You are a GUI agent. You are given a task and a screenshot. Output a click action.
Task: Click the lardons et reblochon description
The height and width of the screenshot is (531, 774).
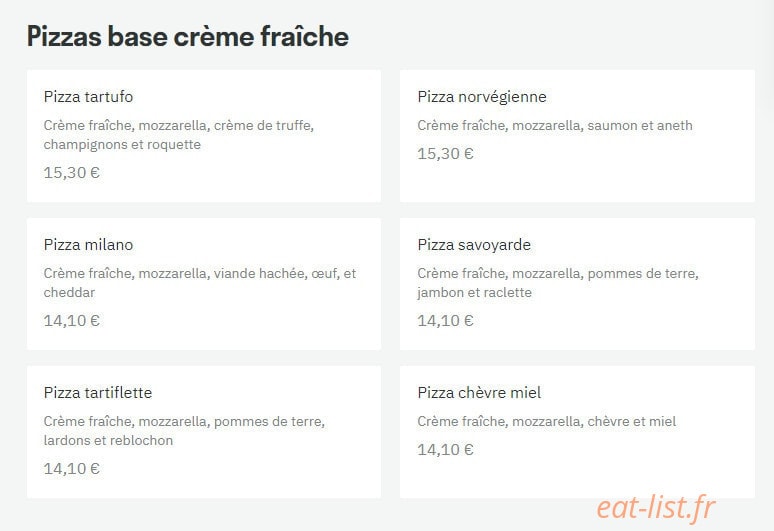pyautogui.click(x=184, y=431)
